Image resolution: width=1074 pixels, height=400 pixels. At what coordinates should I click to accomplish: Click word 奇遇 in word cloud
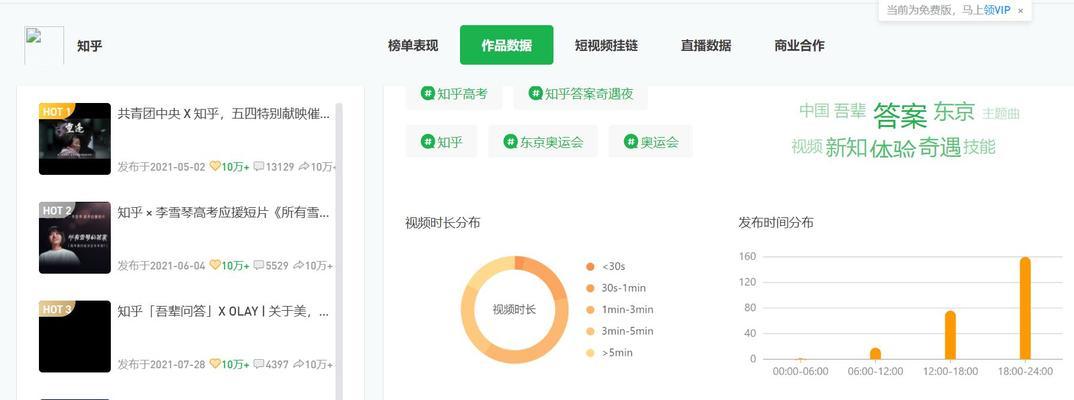(940, 147)
